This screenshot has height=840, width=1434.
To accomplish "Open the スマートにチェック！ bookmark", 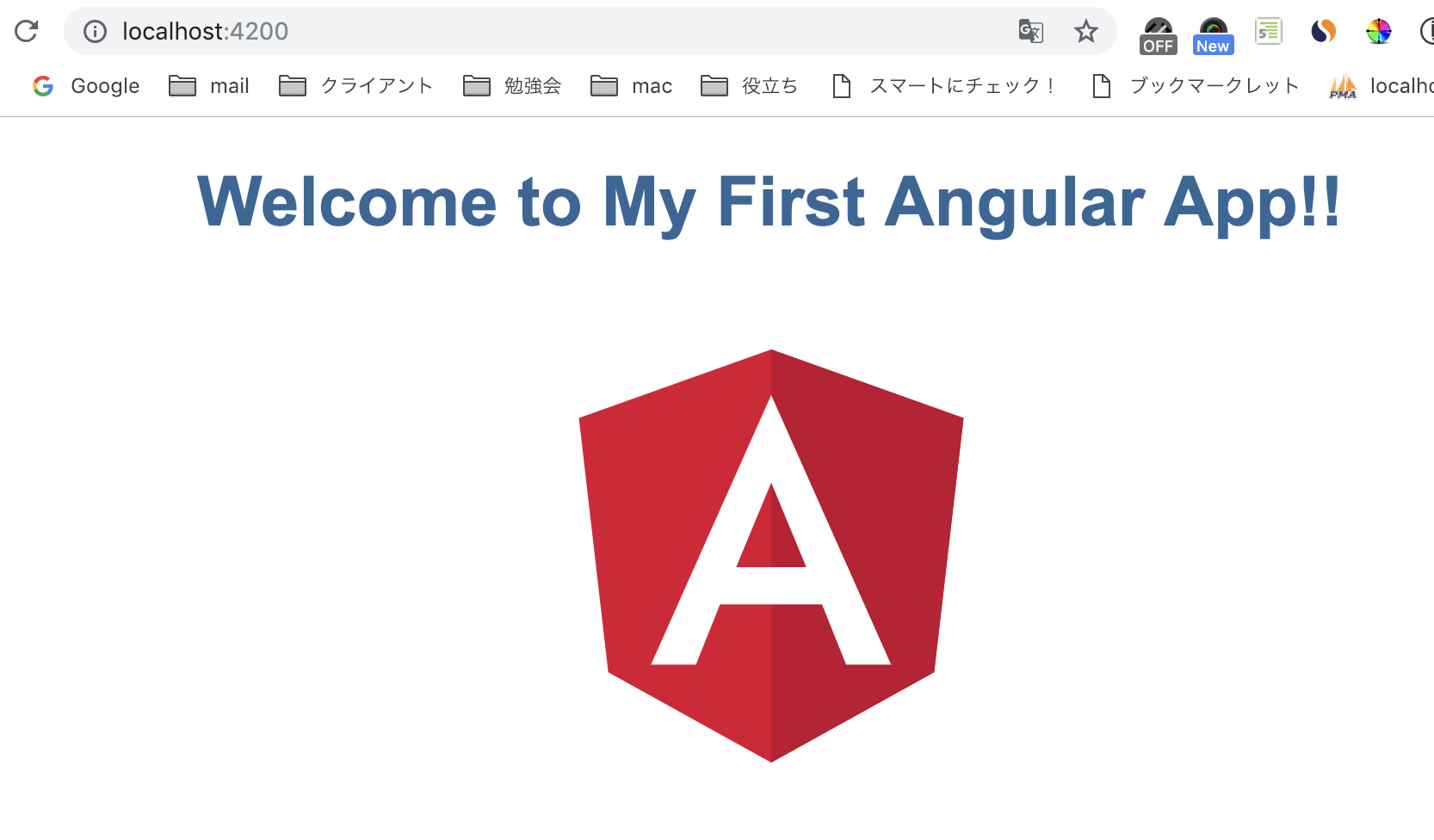I will 943,85.
